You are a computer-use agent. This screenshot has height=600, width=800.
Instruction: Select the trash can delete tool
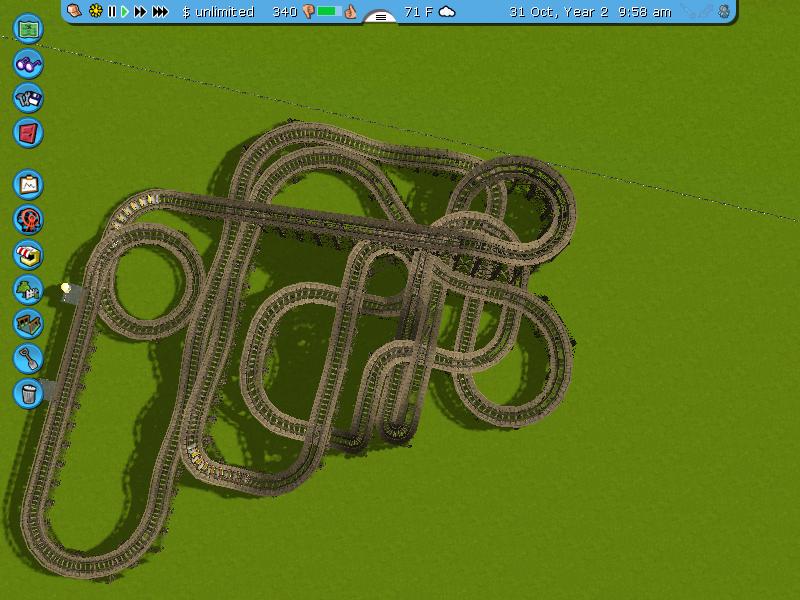(28, 393)
